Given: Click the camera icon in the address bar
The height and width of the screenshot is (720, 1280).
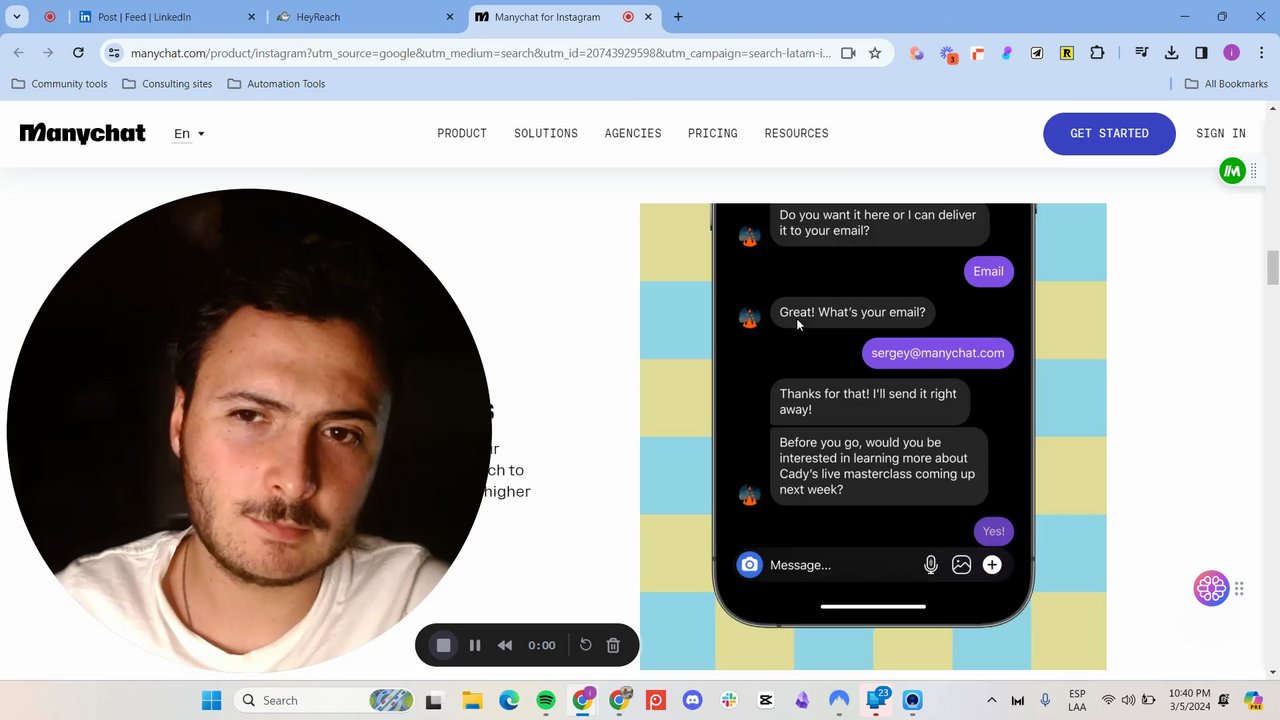Looking at the screenshot, I should pyautogui.click(x=848, y=53).
